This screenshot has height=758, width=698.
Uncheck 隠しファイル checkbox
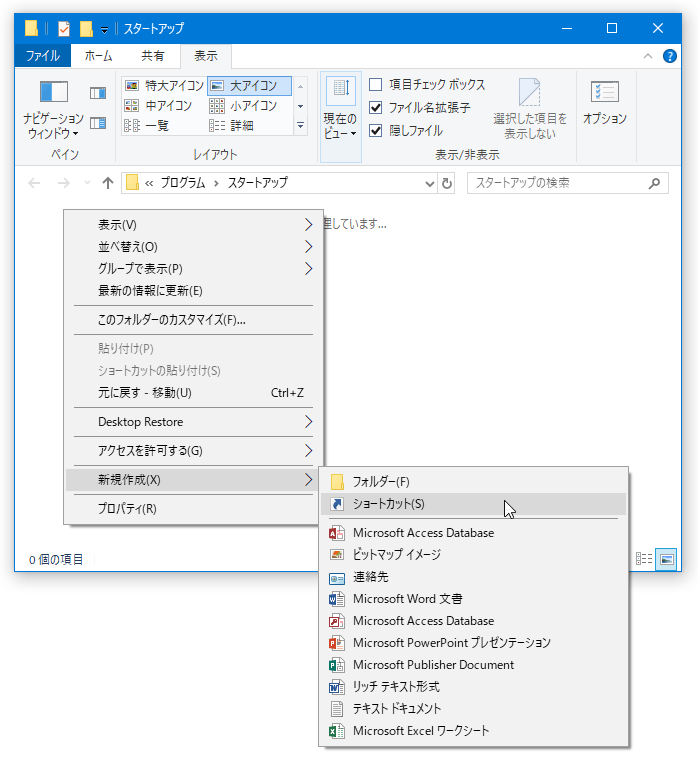(x=376, y=131)
